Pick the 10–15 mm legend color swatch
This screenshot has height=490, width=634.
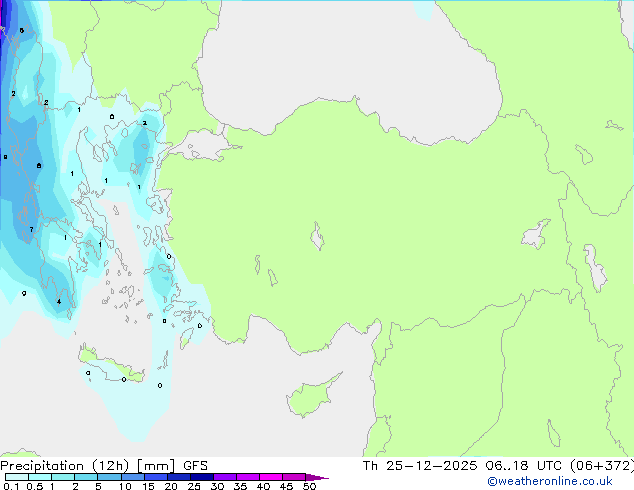click(x=133, y=477)
